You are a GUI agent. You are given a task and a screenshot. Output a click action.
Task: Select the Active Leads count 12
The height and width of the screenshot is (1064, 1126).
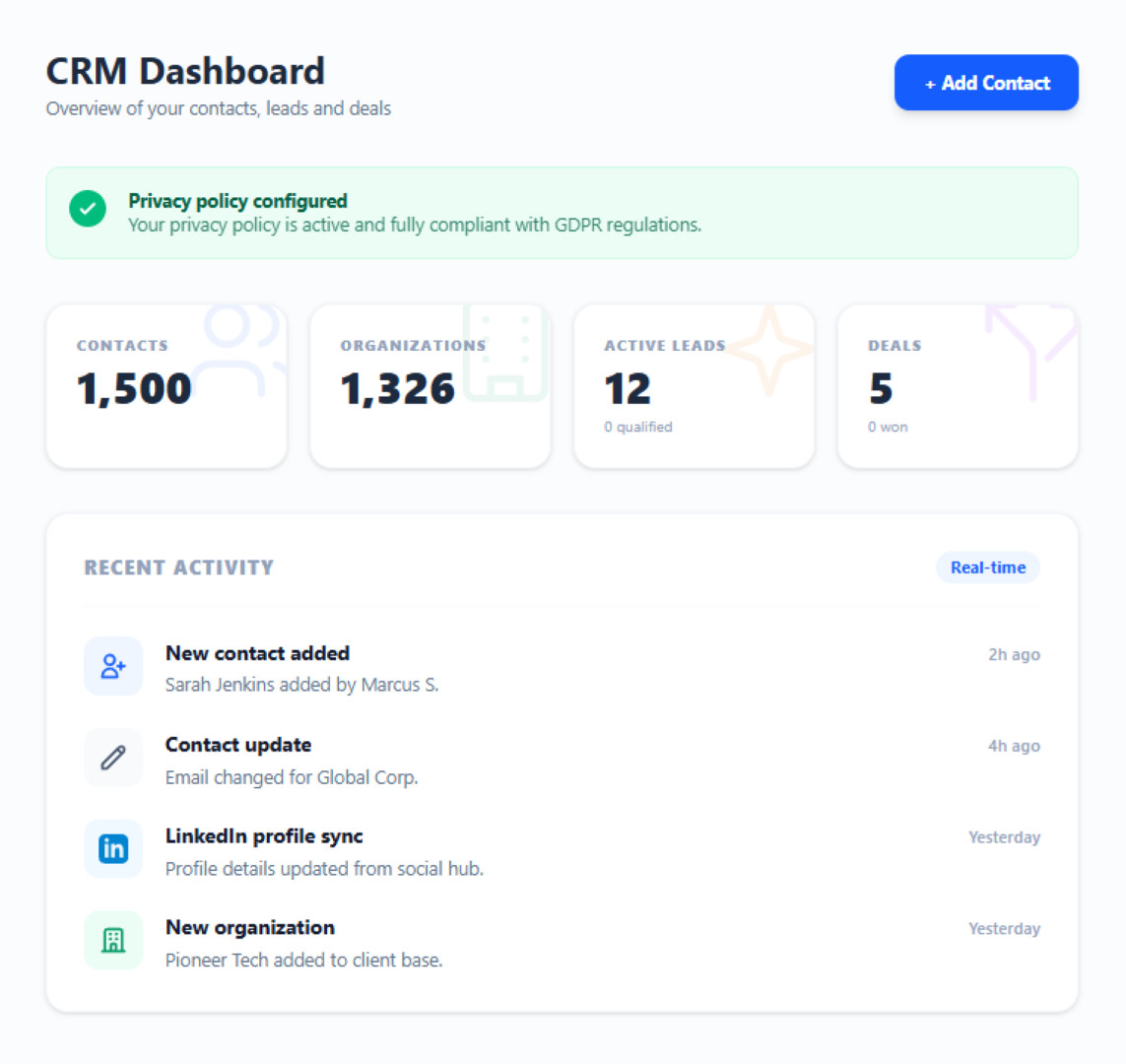(628, 389)
